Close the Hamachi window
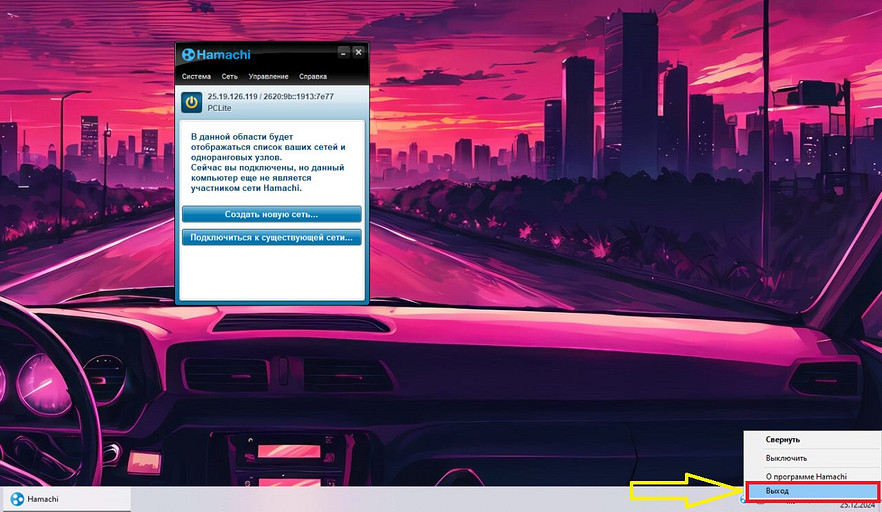This screenshot has height=512, width=882. (x=358, y=52)
